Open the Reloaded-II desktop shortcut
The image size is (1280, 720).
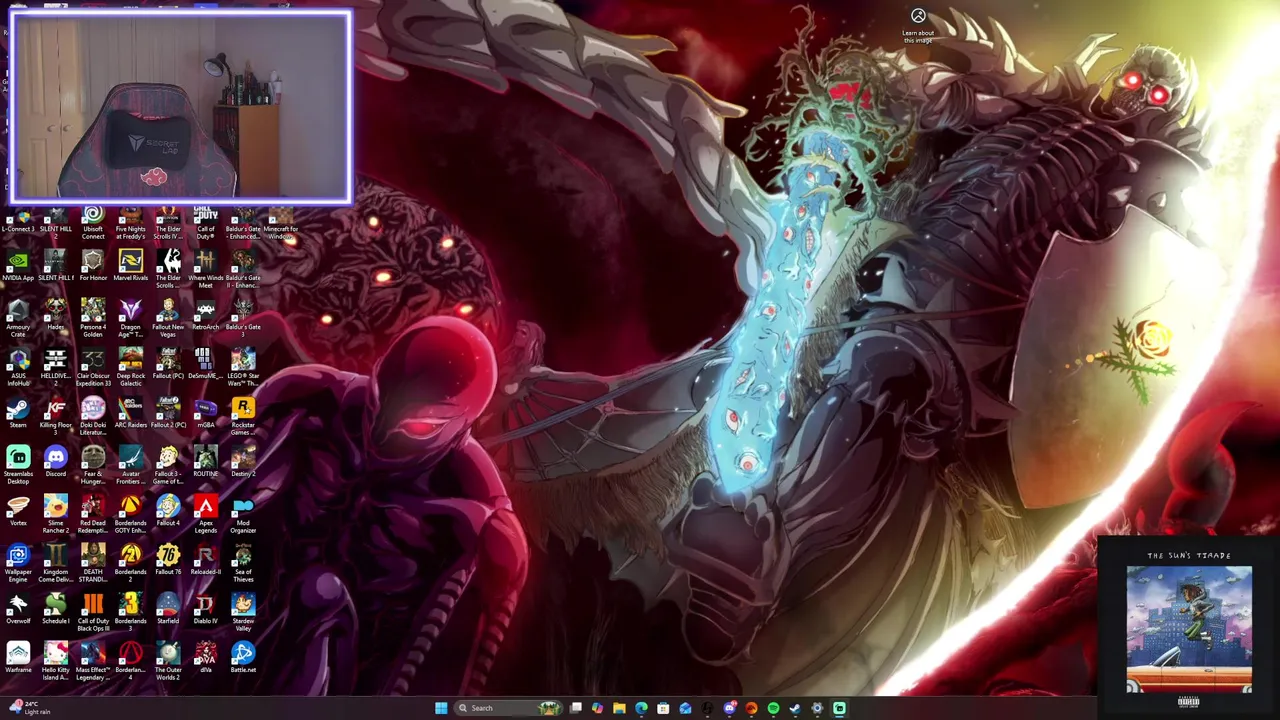click(x=205, y=561)
